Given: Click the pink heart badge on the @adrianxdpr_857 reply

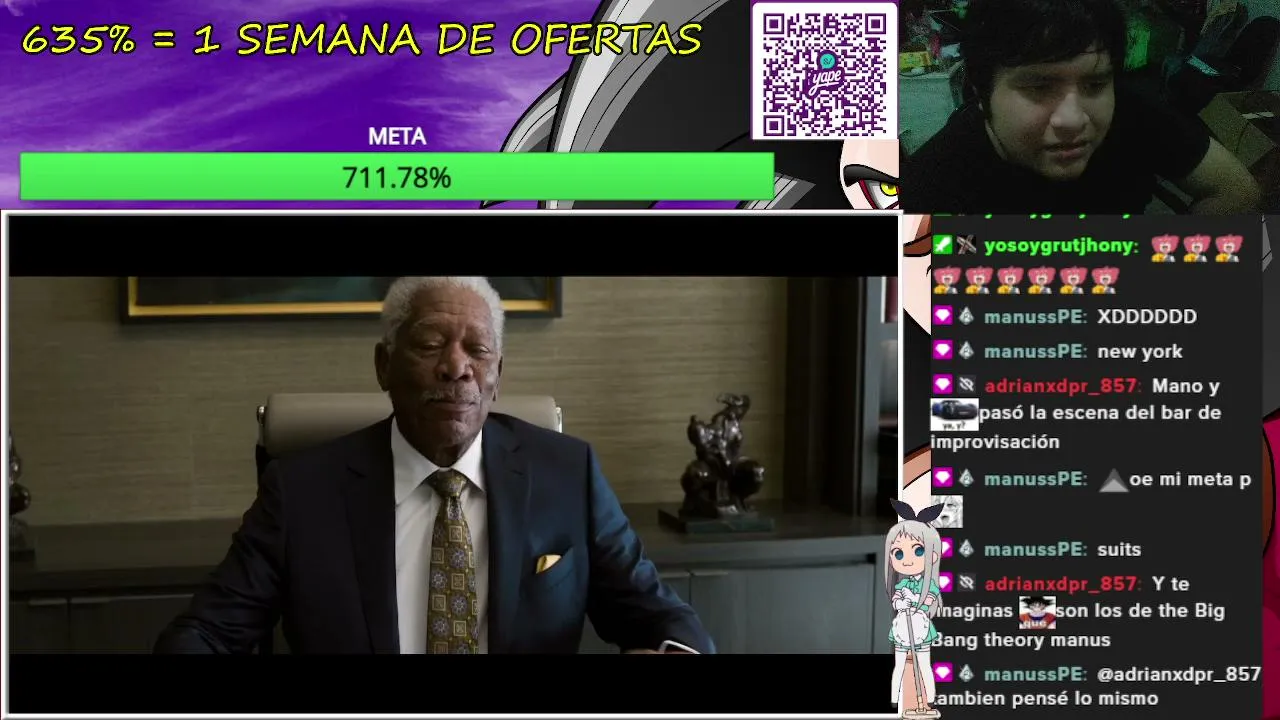Looking at the screenshot, I should coord(942,674).
